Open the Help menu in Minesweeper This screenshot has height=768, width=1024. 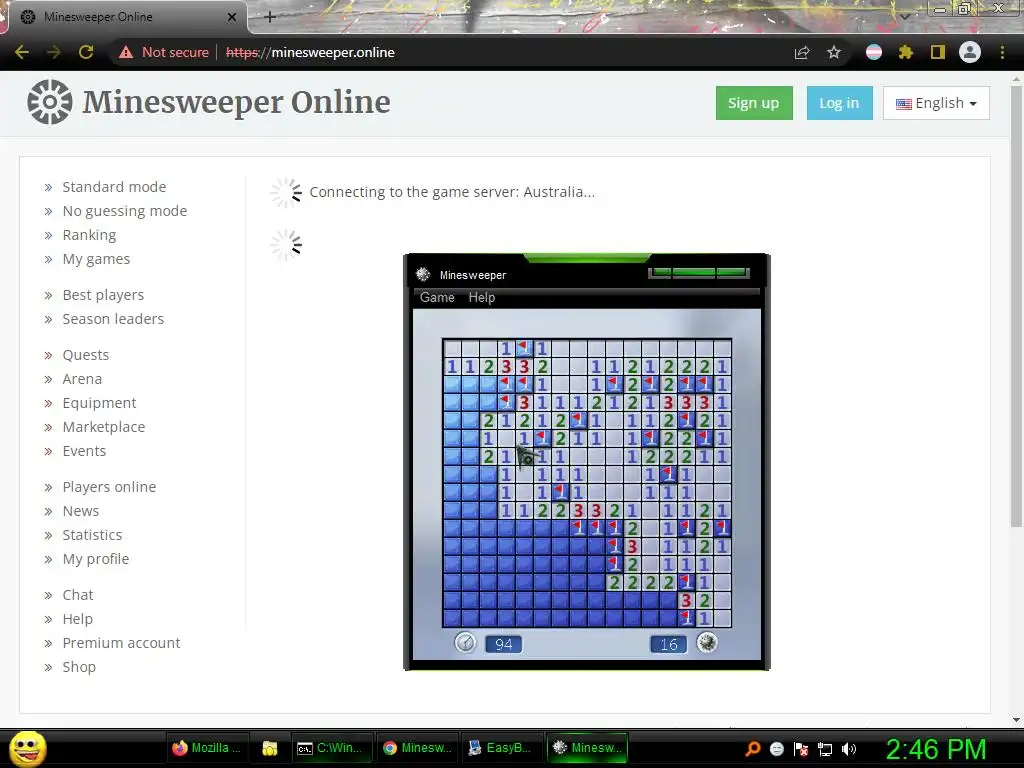pyautogui.click(x=482, y=297)
